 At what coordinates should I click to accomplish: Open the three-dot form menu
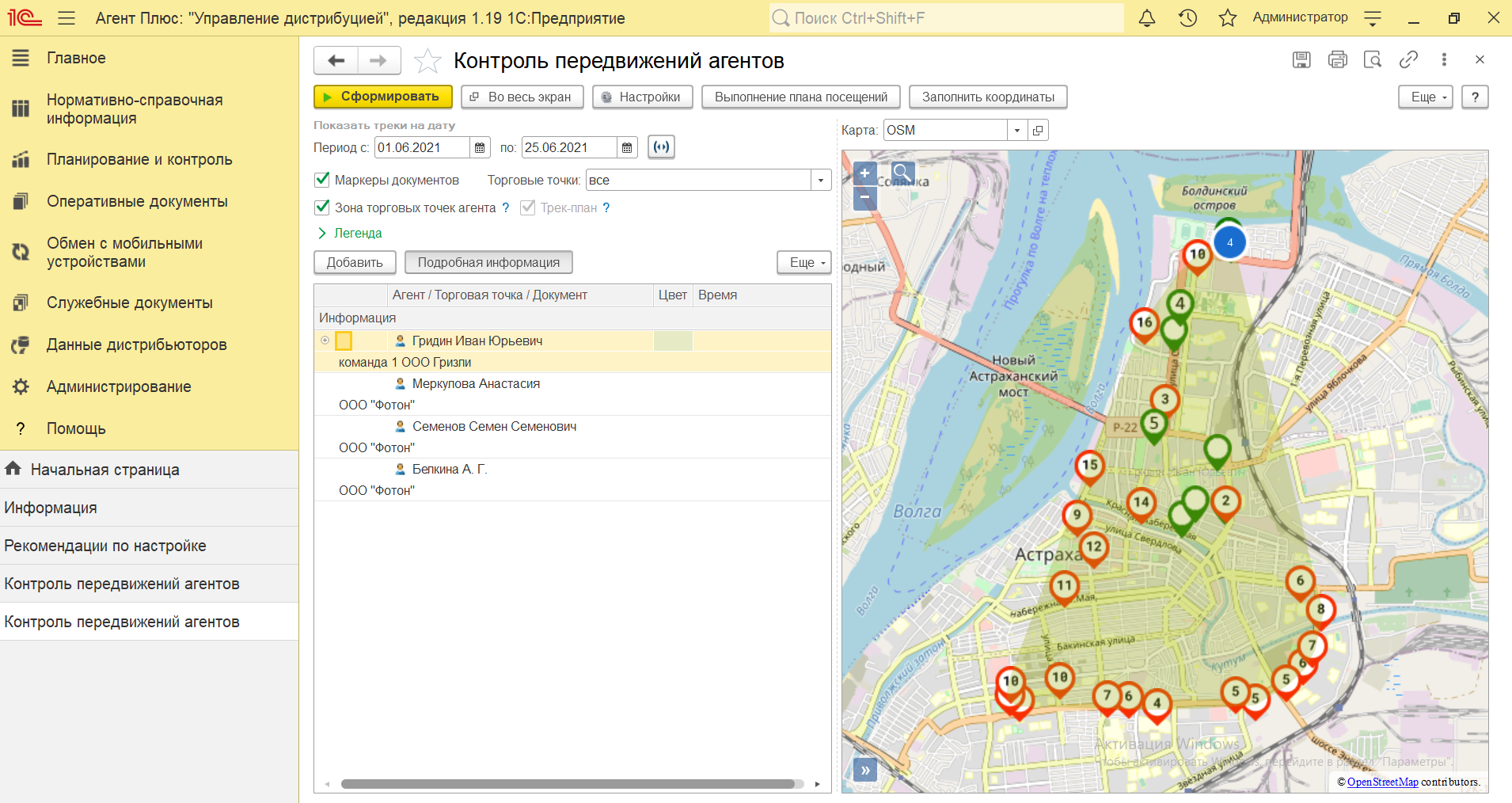pos(1444,59)
